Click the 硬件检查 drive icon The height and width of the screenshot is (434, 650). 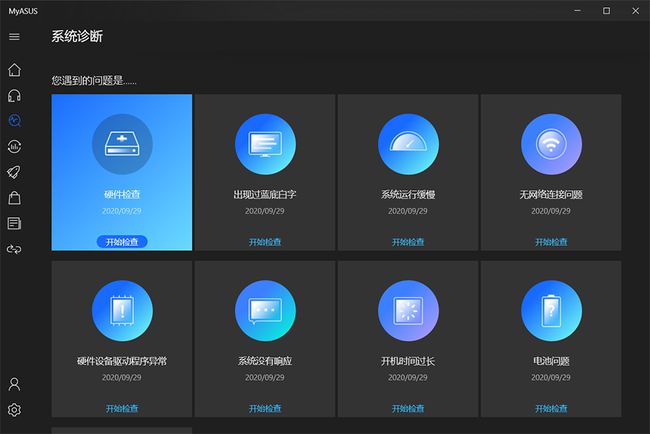122,144
